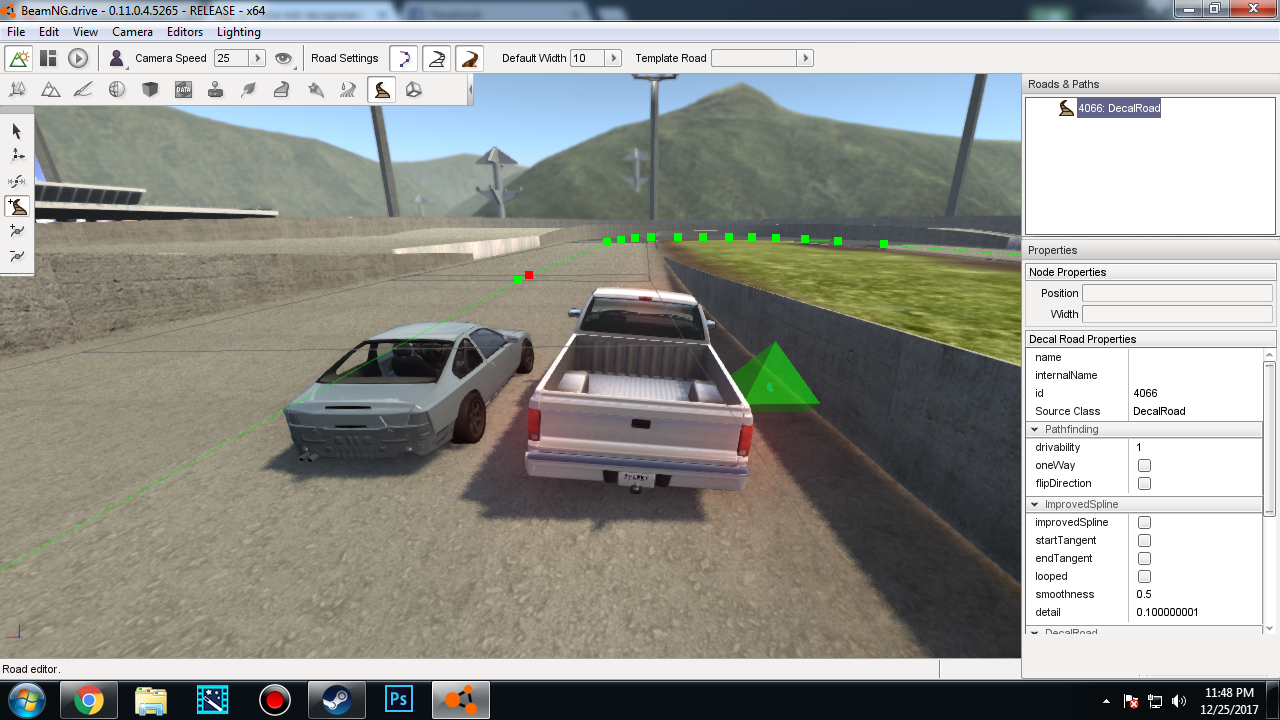The width and height of the screenshot is (1280, 720).
Task: Enable the looped checkbox
Action: tap(1144, 576)
